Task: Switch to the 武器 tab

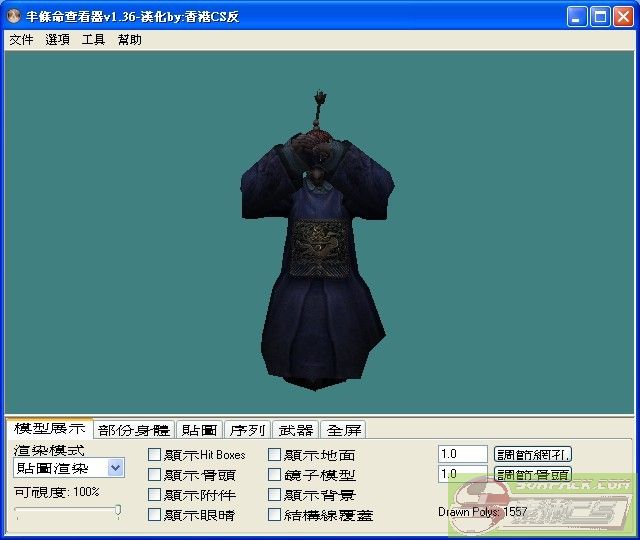Action: pos(295,430)
